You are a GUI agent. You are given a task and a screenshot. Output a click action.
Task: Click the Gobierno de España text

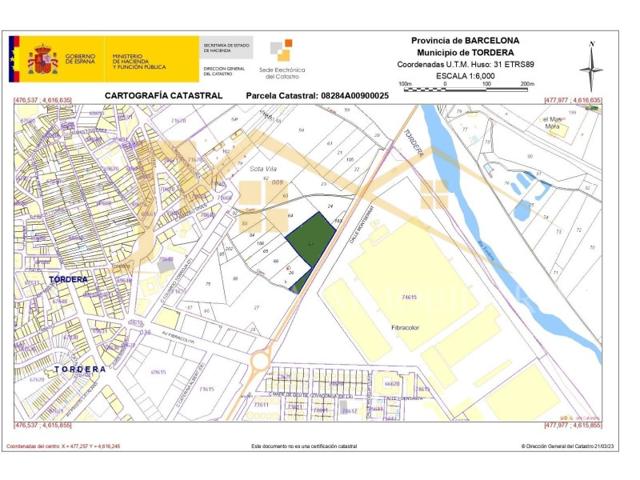[80, 59]
